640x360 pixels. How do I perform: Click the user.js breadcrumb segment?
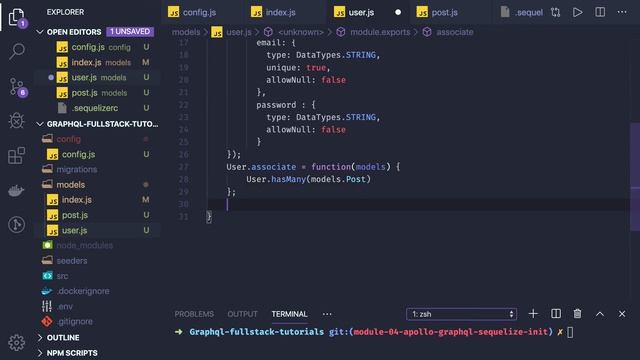[232, 32]
